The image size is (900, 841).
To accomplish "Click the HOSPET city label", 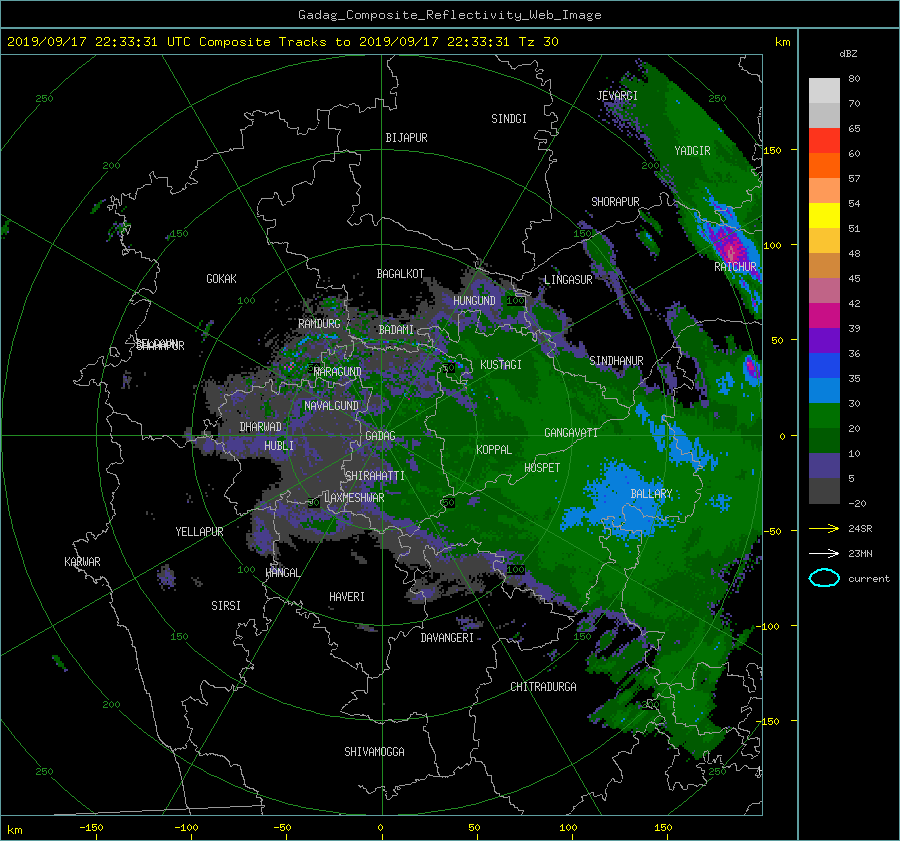I will [x=542, y=468].
